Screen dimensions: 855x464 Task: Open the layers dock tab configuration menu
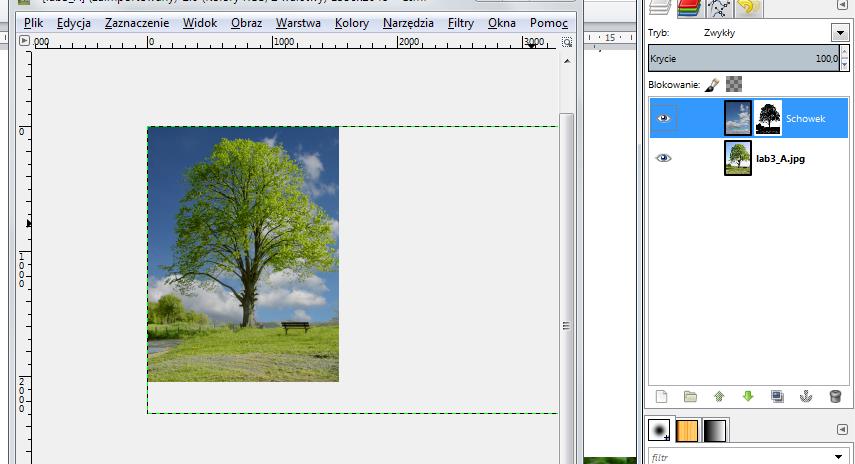842,5
